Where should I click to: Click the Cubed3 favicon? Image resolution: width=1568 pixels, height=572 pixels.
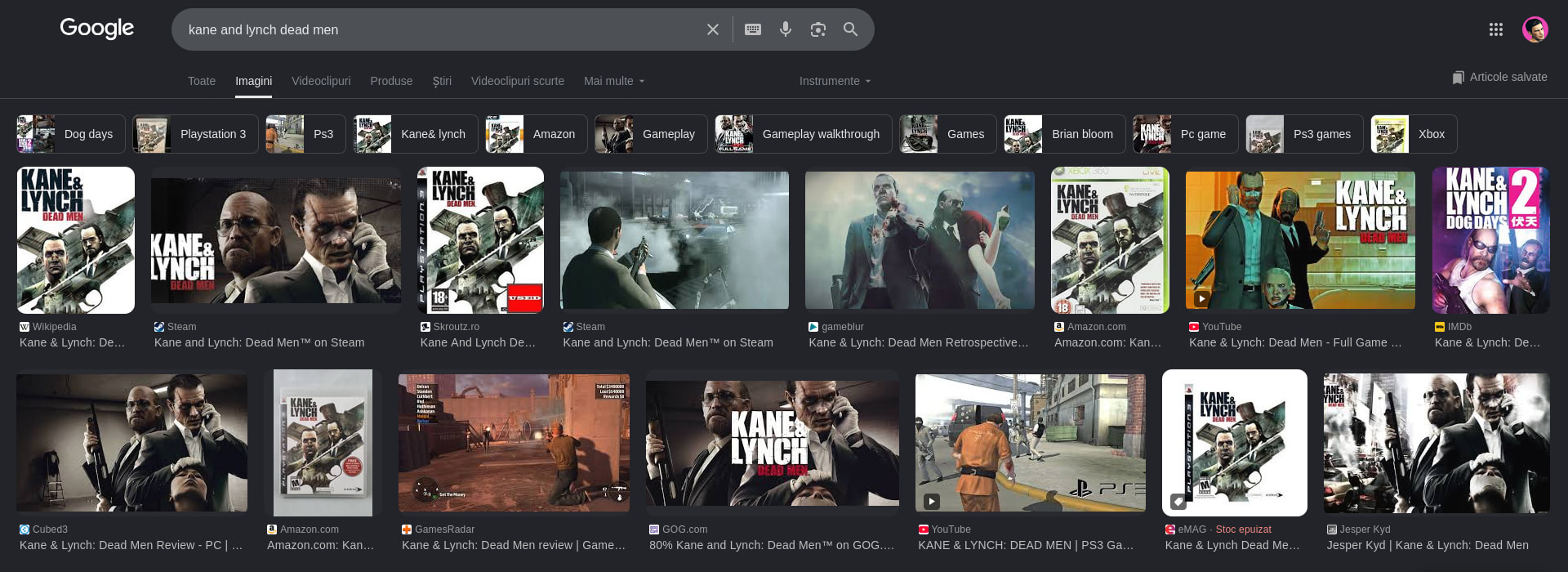tap(24, 530)
